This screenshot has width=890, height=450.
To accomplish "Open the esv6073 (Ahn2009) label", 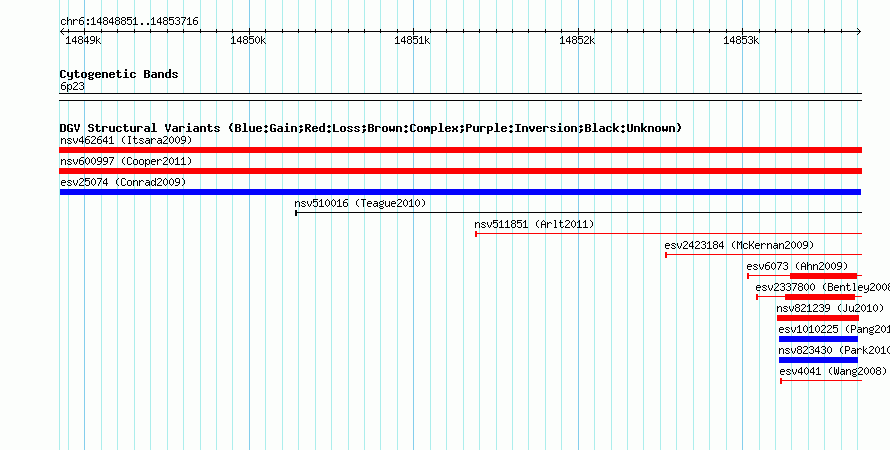I will pyautogui.click(x=797, y=266).
